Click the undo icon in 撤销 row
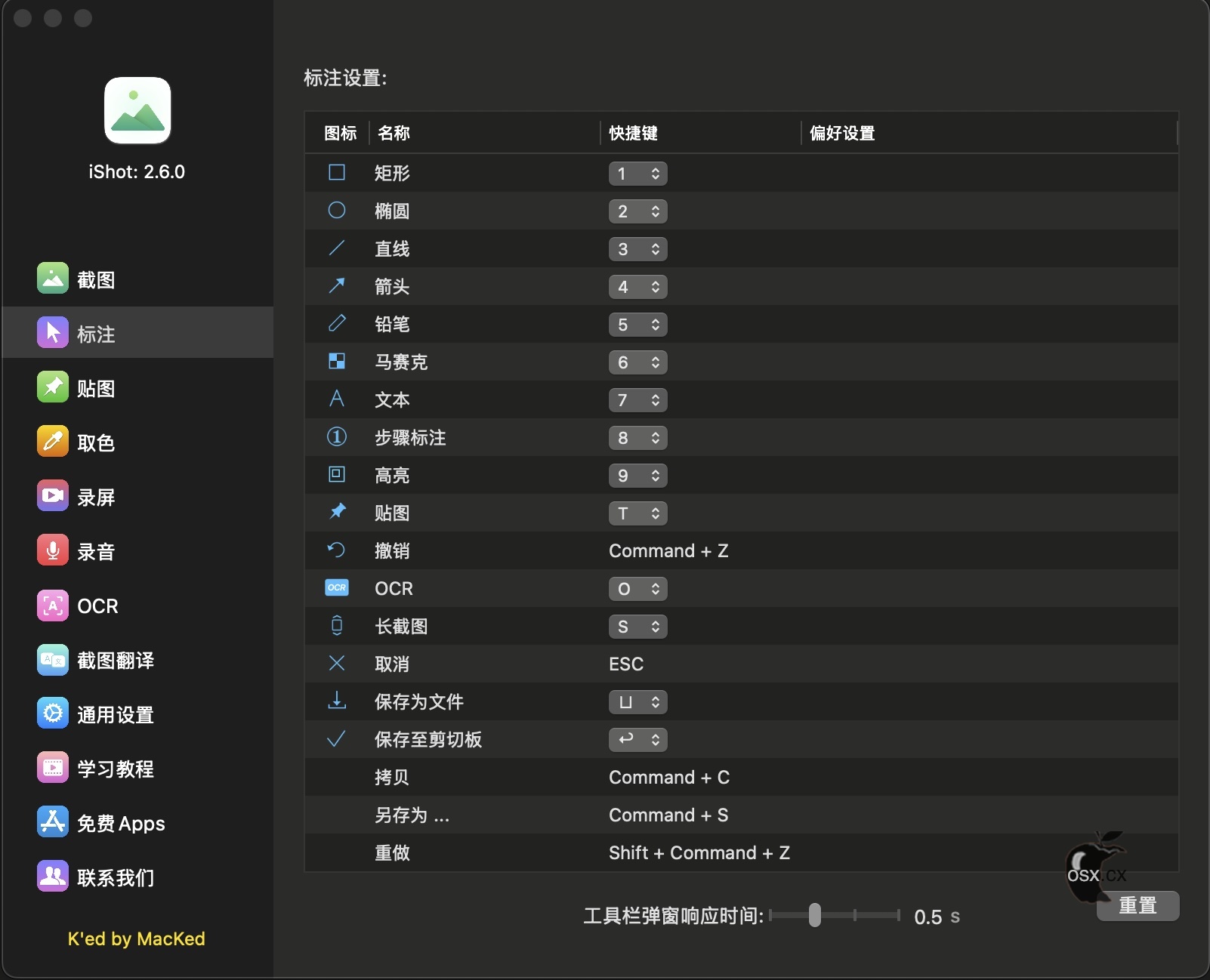 coord(336,550)
